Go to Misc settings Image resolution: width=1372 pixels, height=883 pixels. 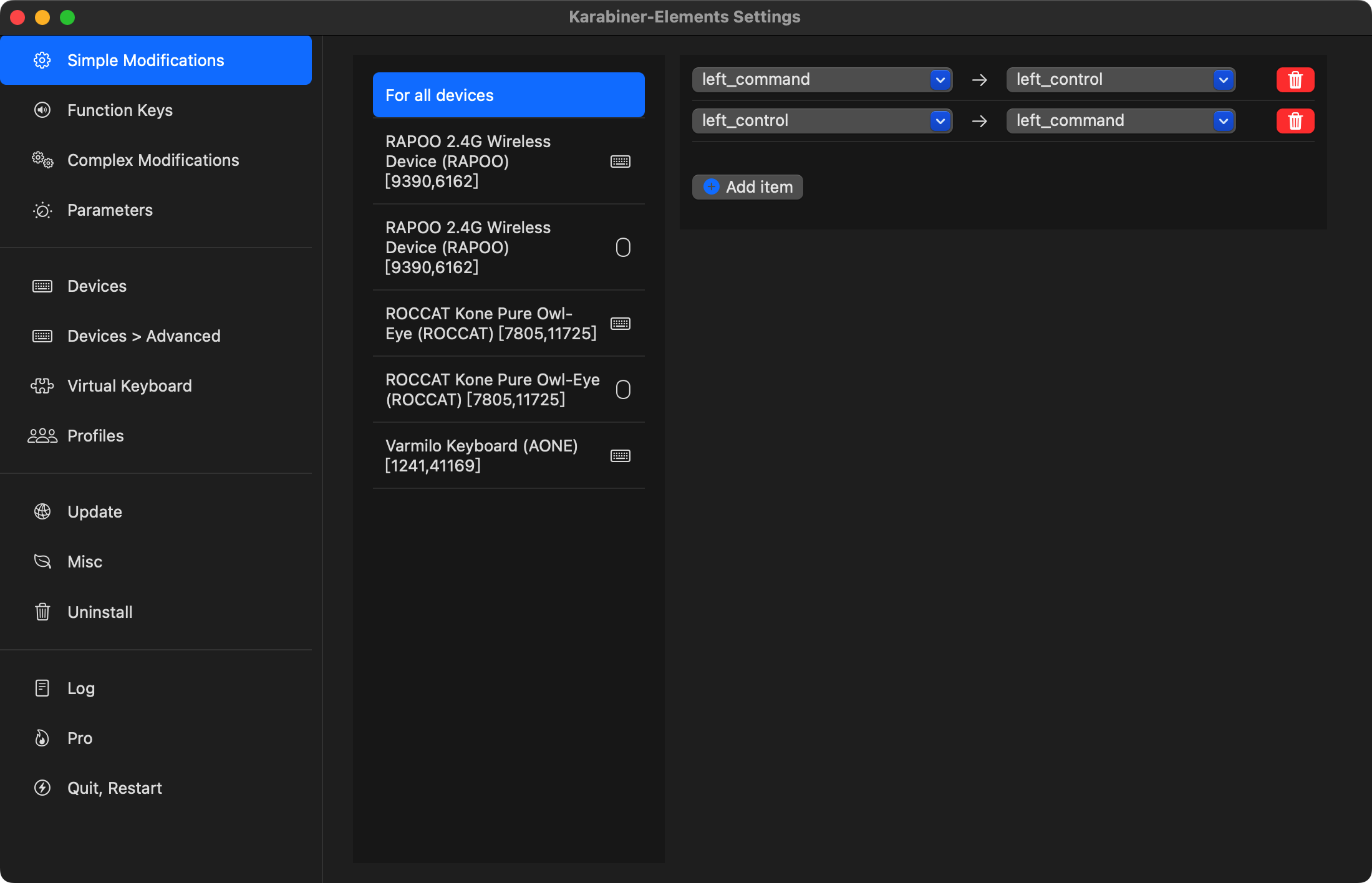click(x=156, y=562)
